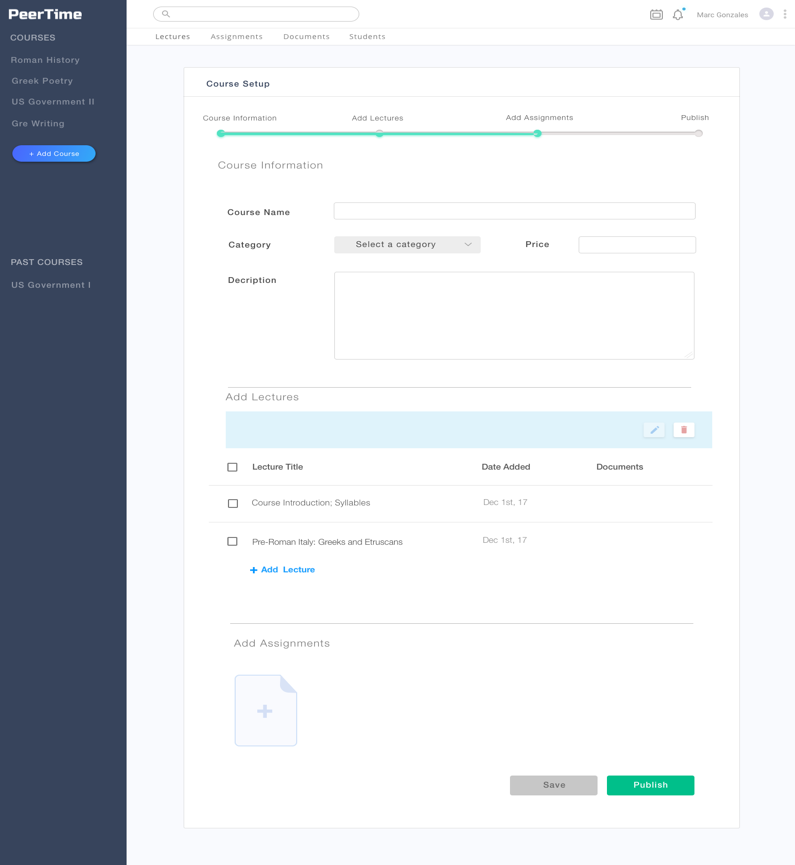Click the calendar icon in top bar
This screenshot has height=865, width=795.
pyautogui.click(x=656, y=15)
